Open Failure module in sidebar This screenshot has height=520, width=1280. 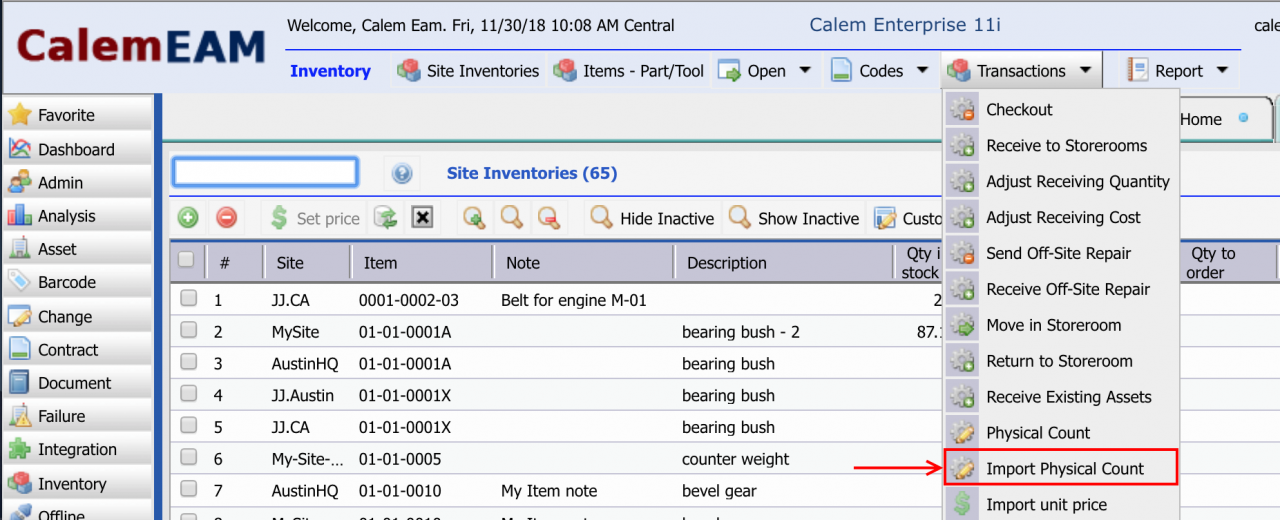pos(77,416)
